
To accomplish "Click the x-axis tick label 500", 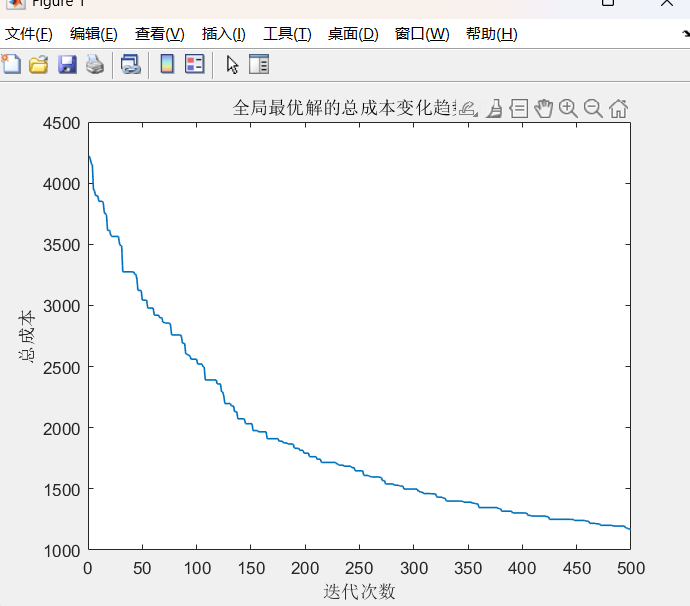I will [x=631, y=568].
